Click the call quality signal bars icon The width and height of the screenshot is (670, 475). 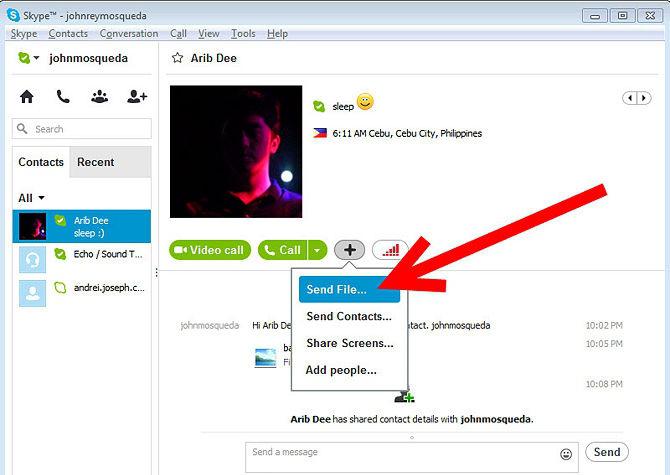pos(390,250)
